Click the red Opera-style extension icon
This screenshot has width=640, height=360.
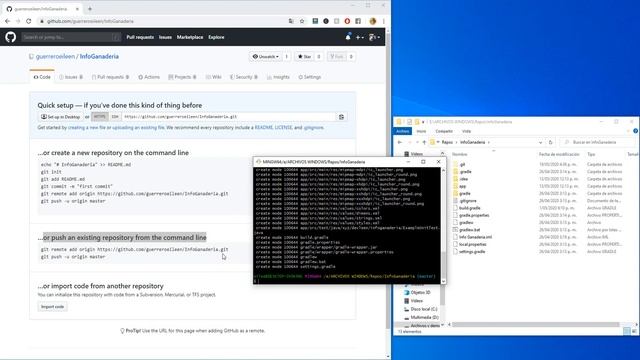click(347, 21)
